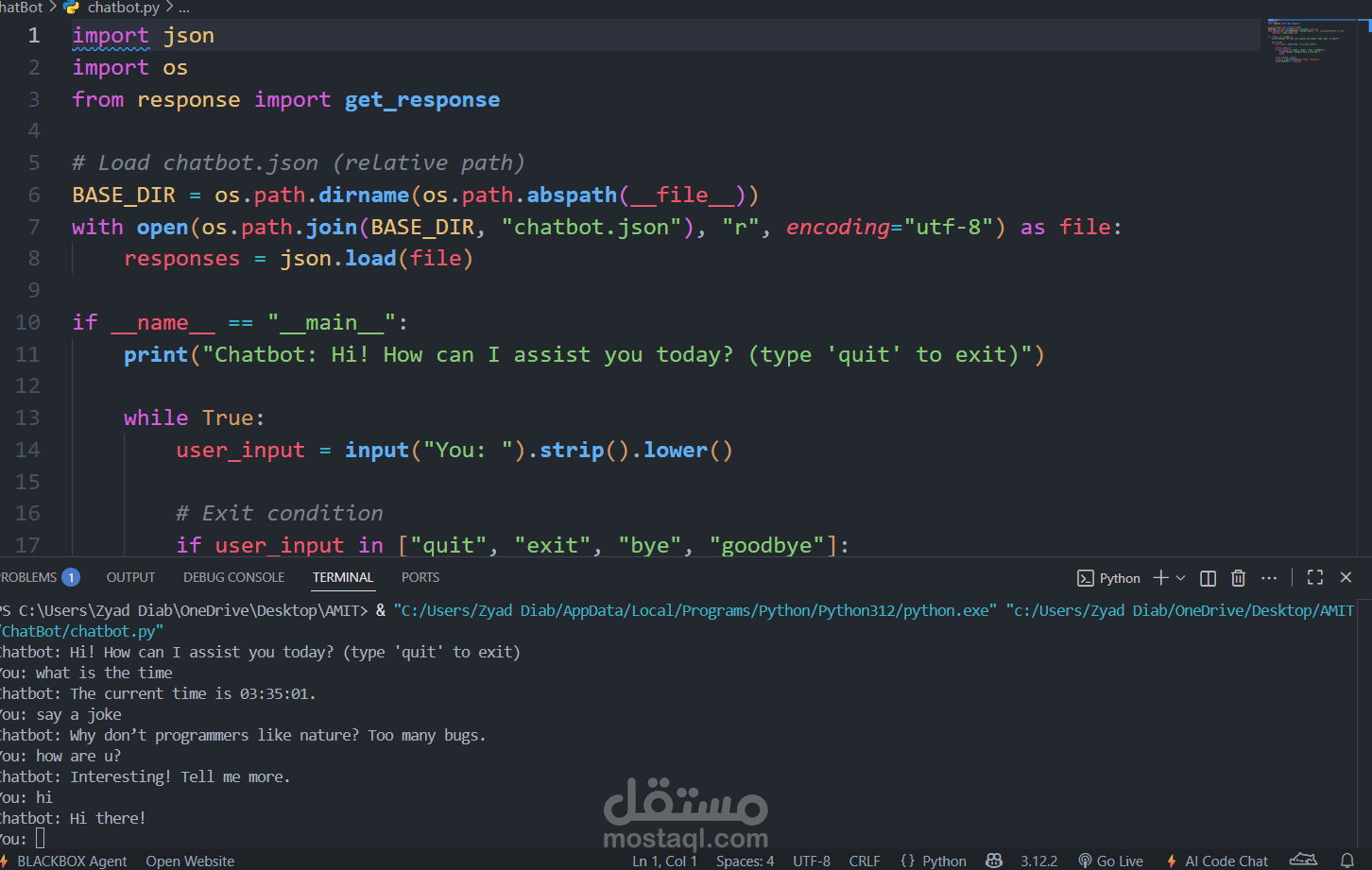Select the Terminal tab
The width and height of the screenshot is (1372, 870).
tap(343, 577)
